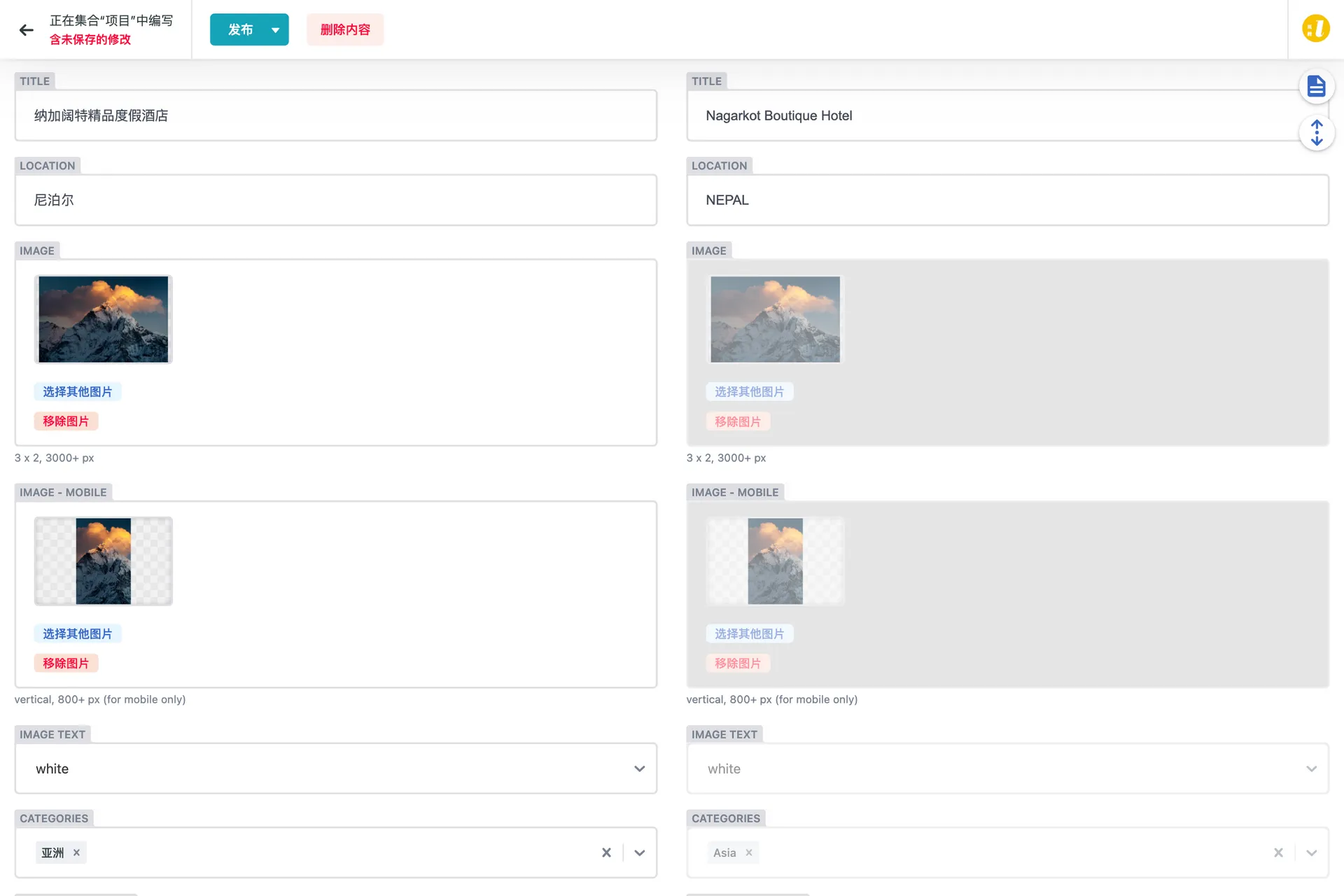Click the left mobile vertical image thumbnail
1344x896 pixels.
(x=104, y=561)
